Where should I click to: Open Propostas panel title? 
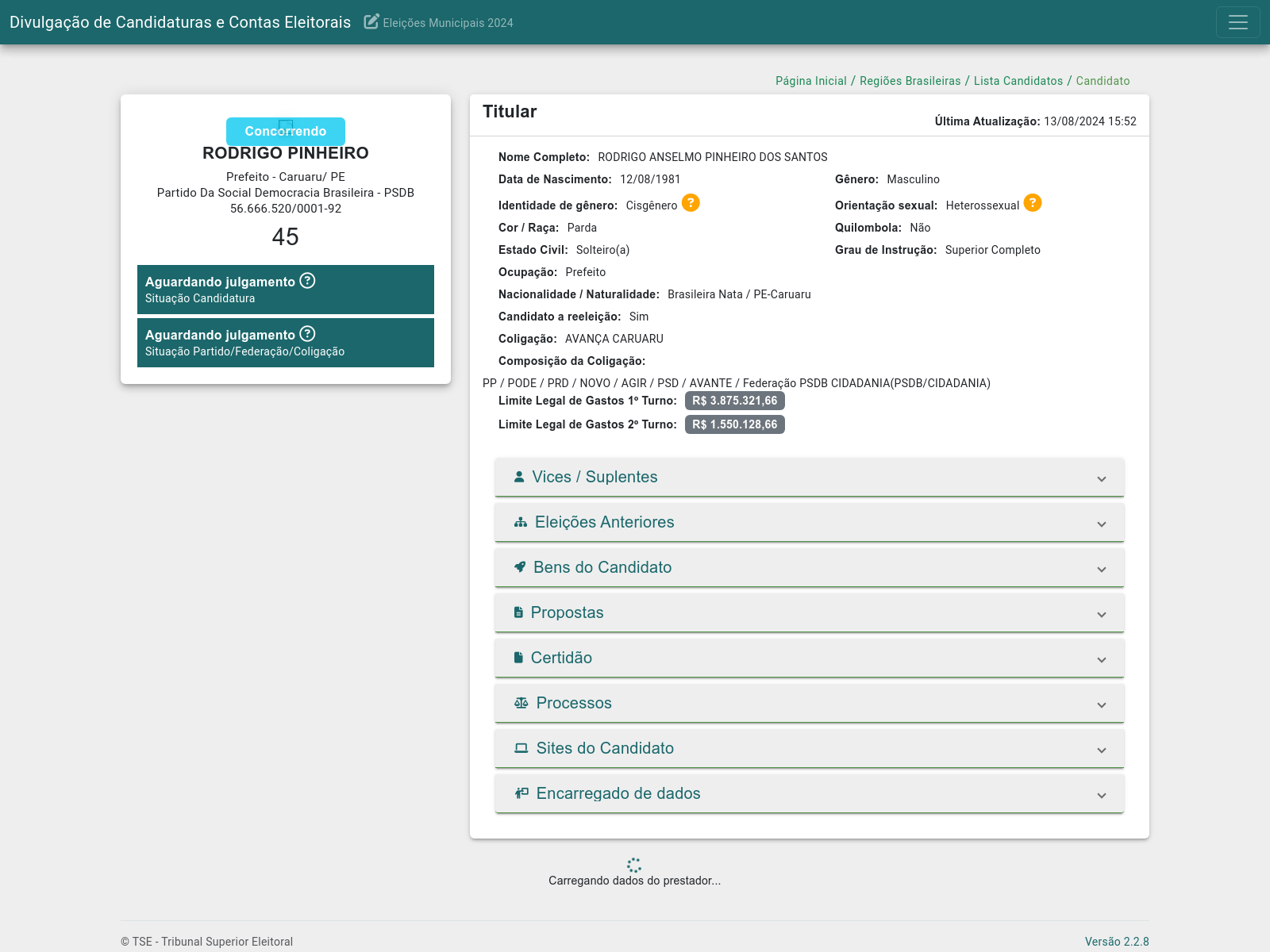click(x=567, y=612)
